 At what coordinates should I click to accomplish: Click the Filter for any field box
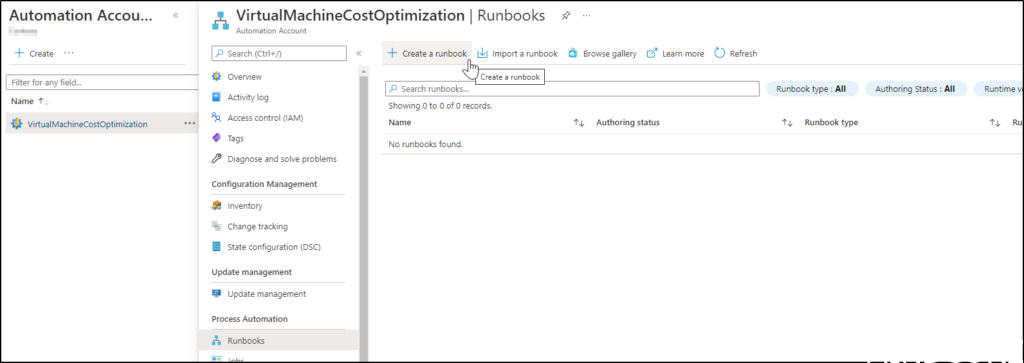tap(102, 82)
